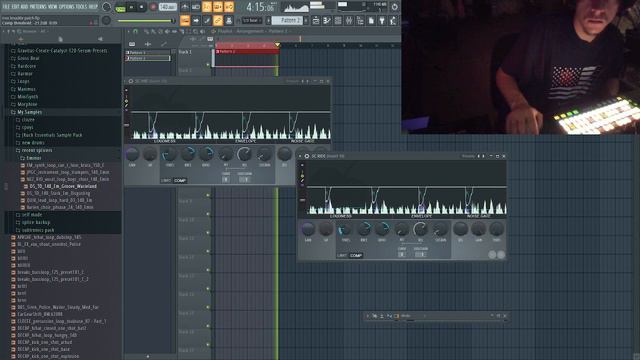Select the OS_TD_140_Em_Groove_Wasteland sample
Viewport: 640px width, 360px height.
[63, 186]
